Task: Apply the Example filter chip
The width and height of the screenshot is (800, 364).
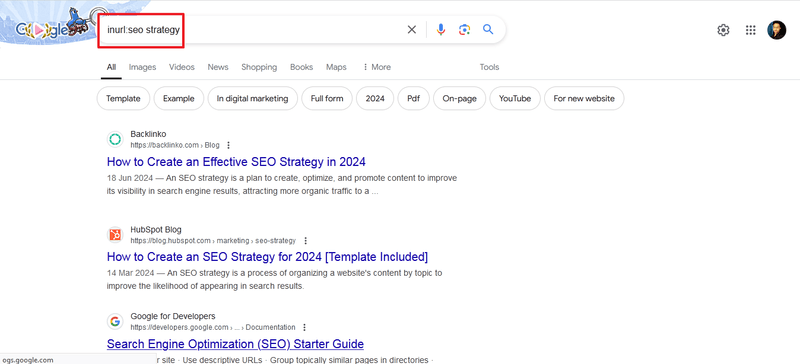Action: (x=179, y=99)
